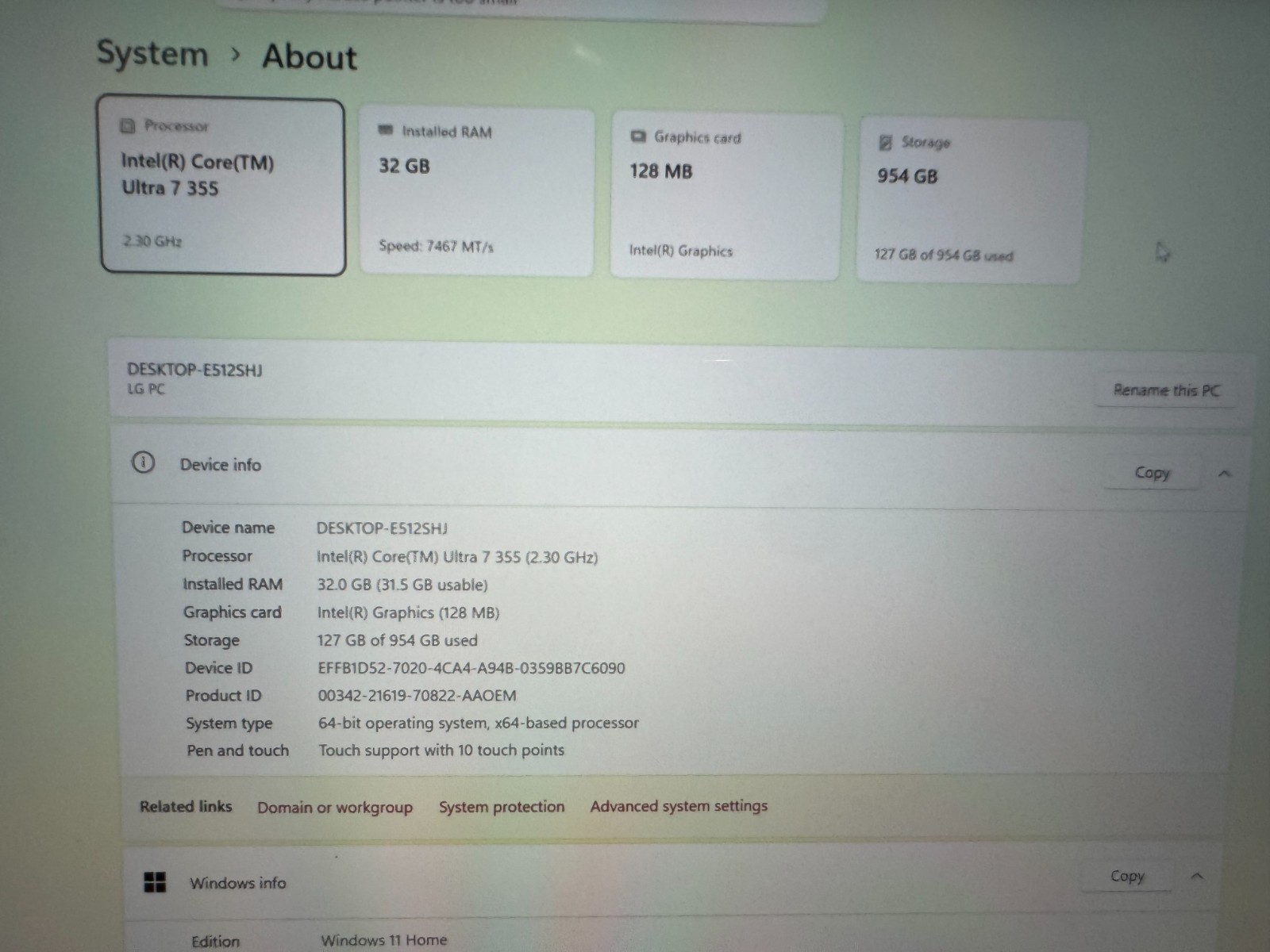1270x952 pixels.
Task: Click the 2.30 GHz text in Processor card
Action: [152, 240]
